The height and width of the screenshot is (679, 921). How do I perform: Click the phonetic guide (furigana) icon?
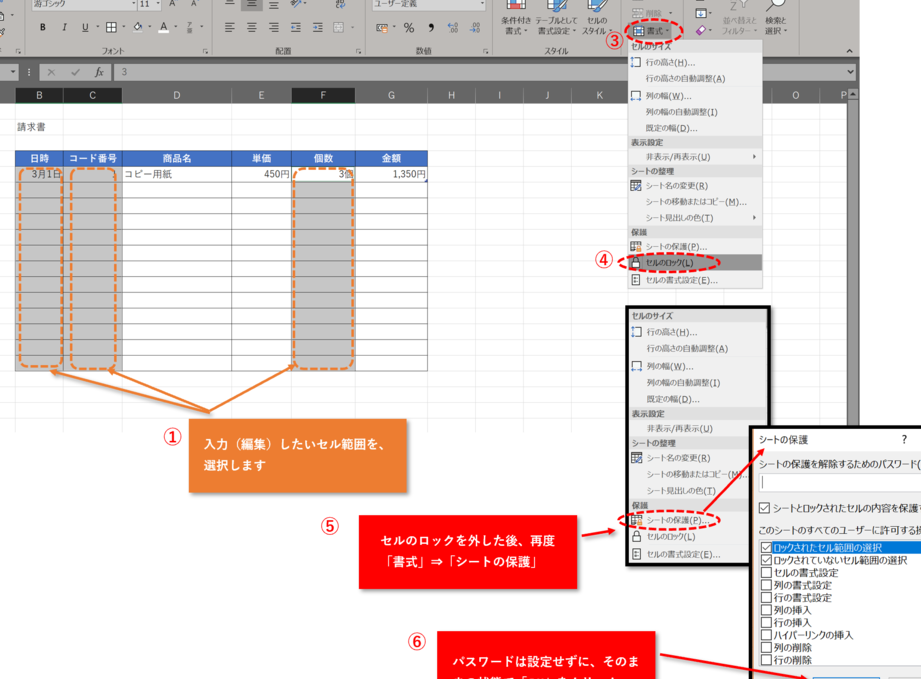point(189,27)
